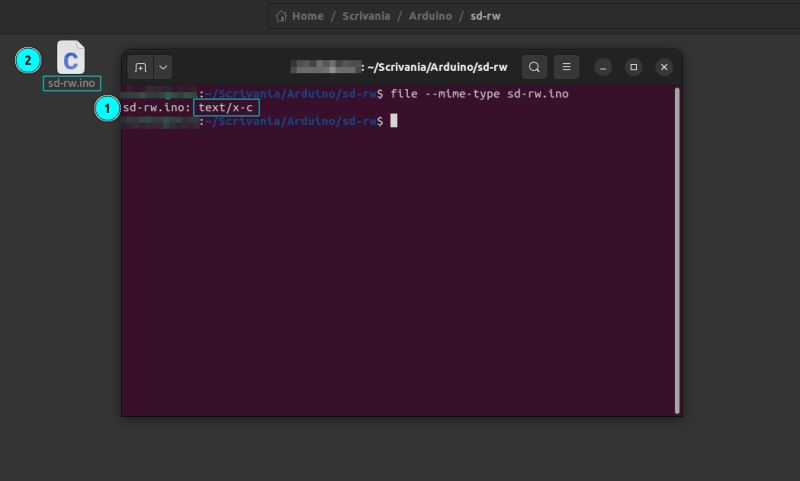The image size is (800, 481).
Task: Minimize the terminal window
Action: click(603, 67)
